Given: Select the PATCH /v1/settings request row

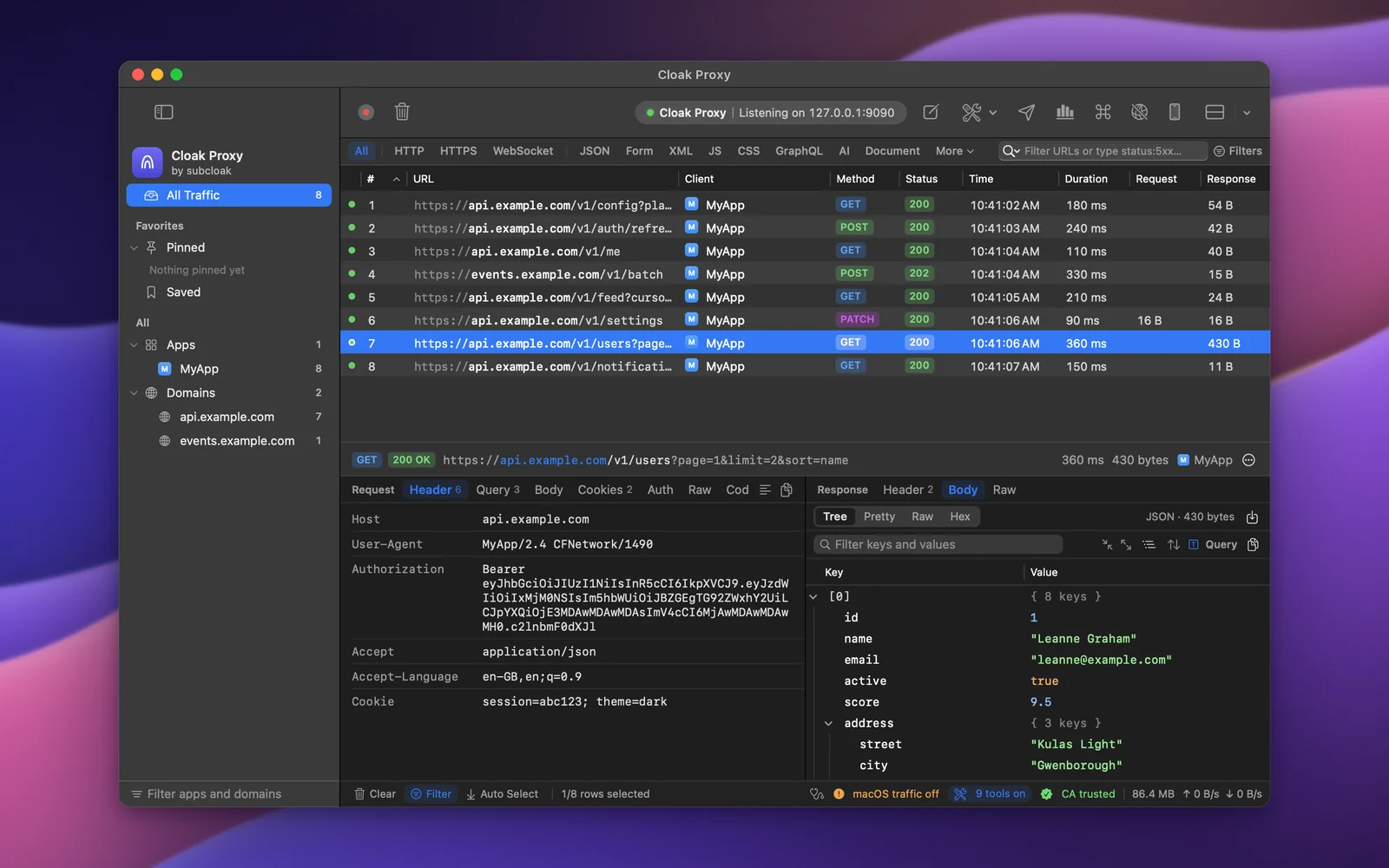Looking at the screenshot, I should pyautogui.click(x=805, y=320).
